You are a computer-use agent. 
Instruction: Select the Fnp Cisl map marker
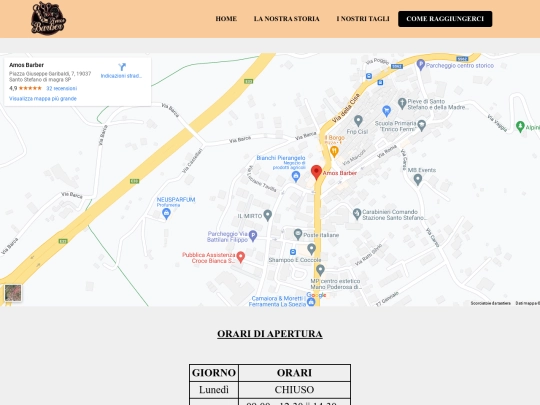358,121
